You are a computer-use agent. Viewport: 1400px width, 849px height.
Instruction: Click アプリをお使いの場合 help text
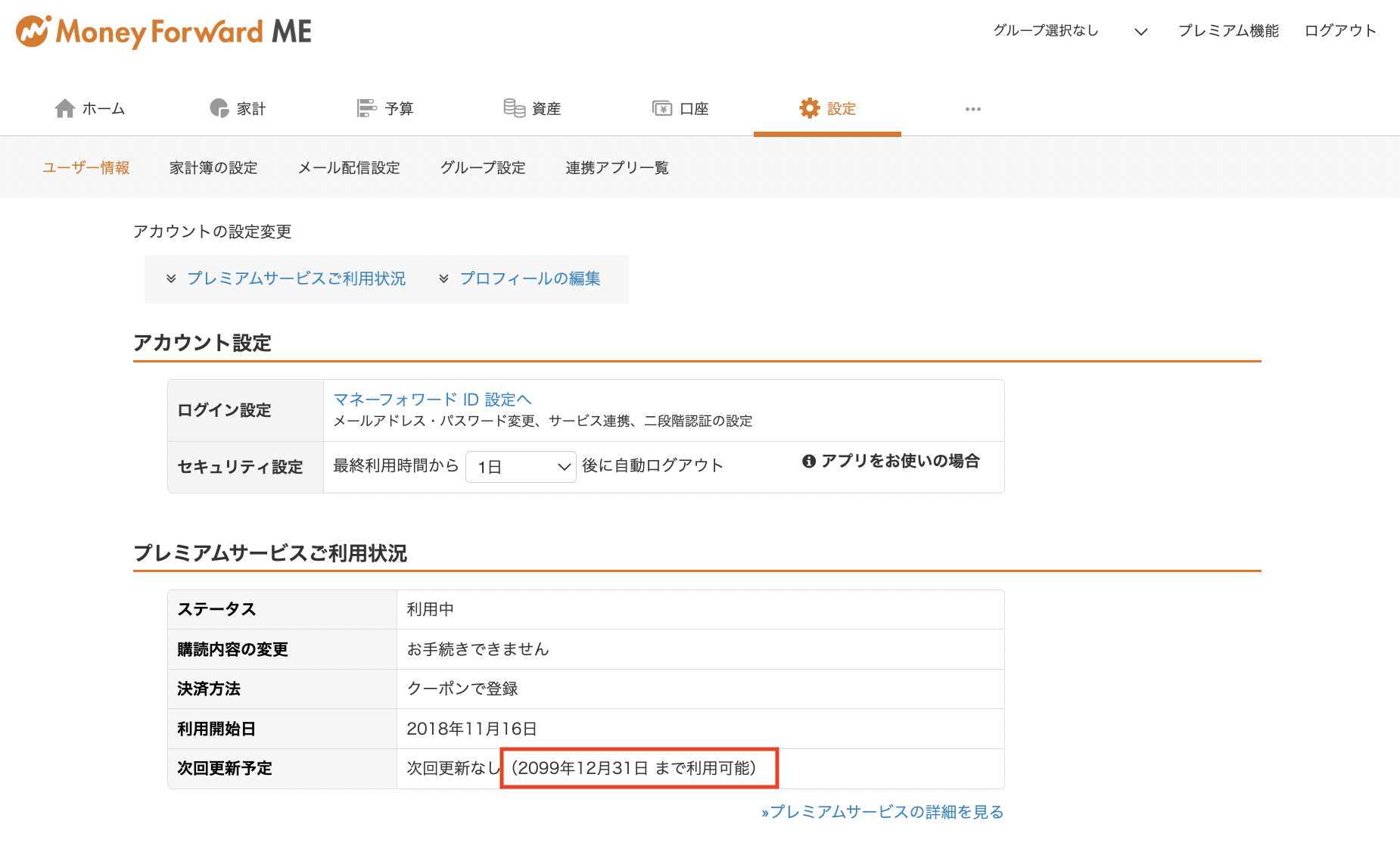point(900,461)
